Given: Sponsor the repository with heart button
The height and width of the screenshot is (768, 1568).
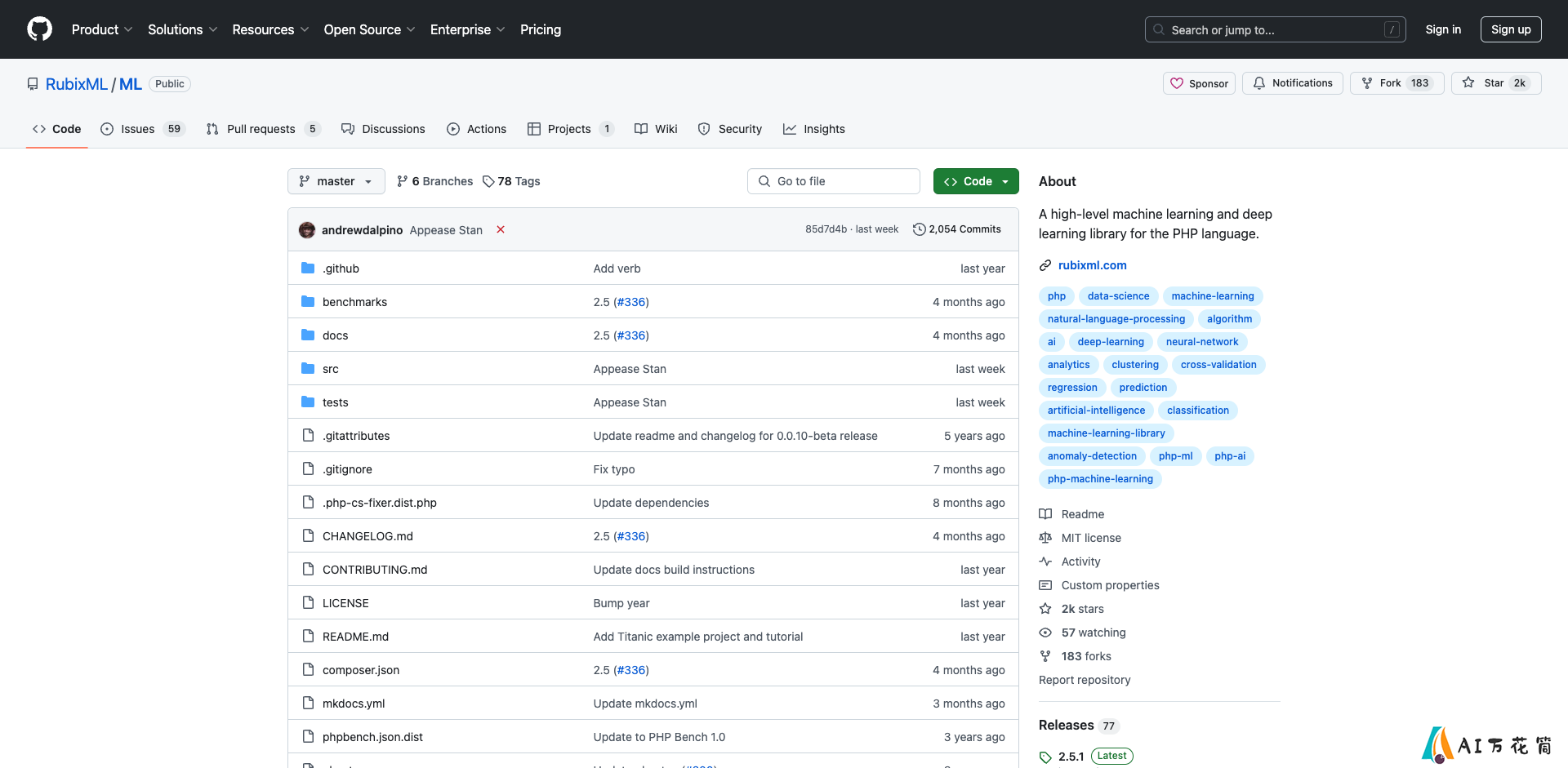Looking at the screenshot, I should [x=1199, y=83].
